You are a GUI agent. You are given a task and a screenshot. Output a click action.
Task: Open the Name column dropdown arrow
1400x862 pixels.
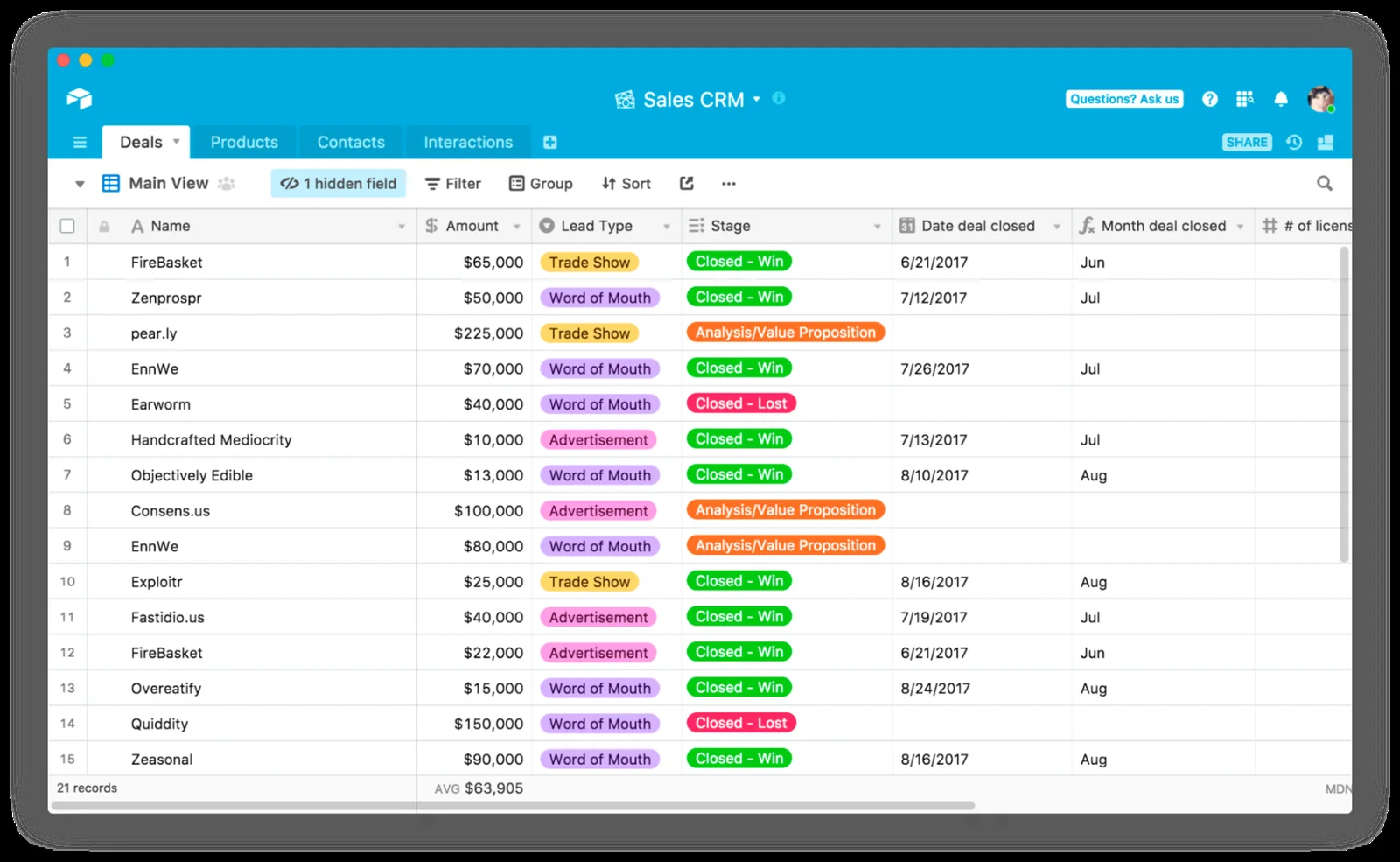[402, 227]
